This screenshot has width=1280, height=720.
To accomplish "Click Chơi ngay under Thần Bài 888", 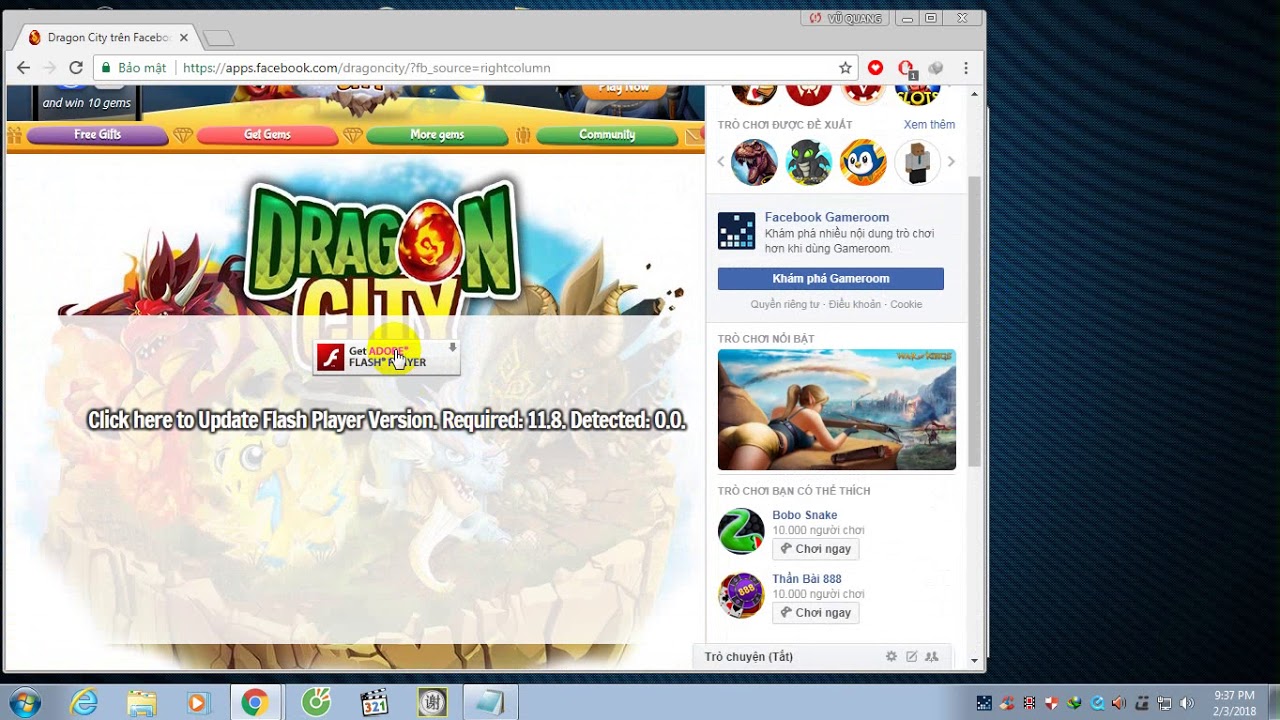I will pos(816,613).
